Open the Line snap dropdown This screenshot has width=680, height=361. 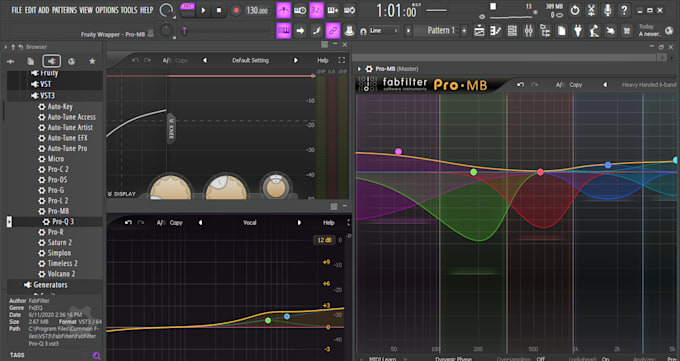pyautogui.click(x=384, y=31)
